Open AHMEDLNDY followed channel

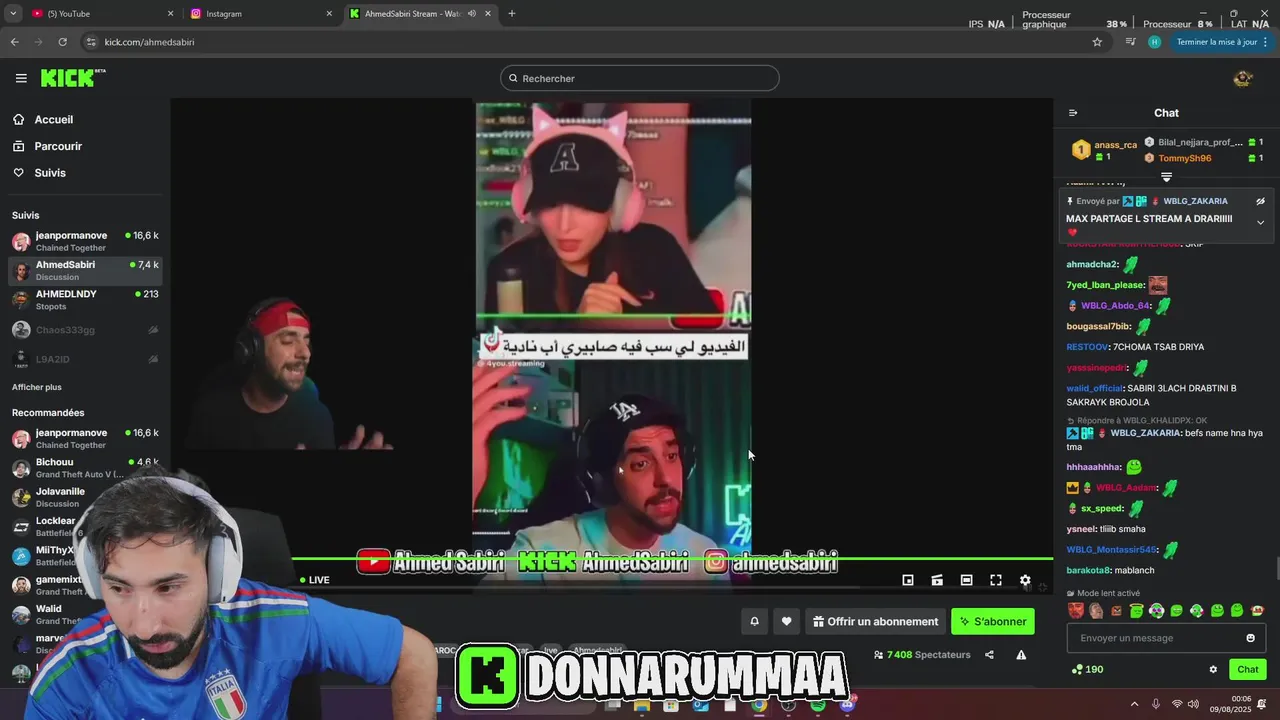click(x=85, y=300)
